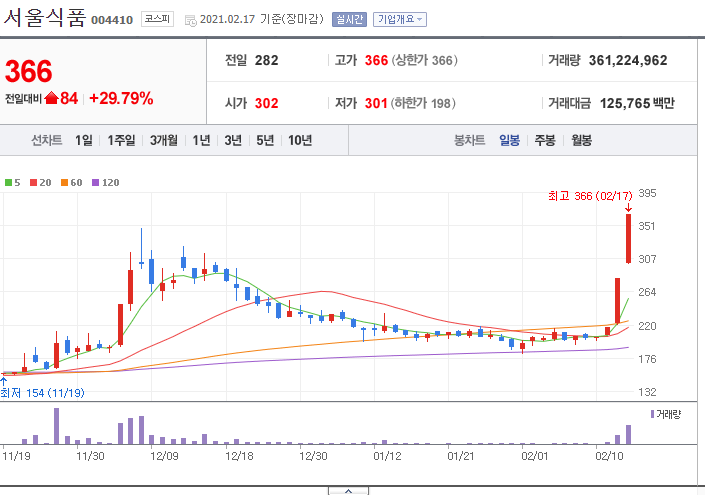Click the 02/10 date axis label

[x=609, y=456]
